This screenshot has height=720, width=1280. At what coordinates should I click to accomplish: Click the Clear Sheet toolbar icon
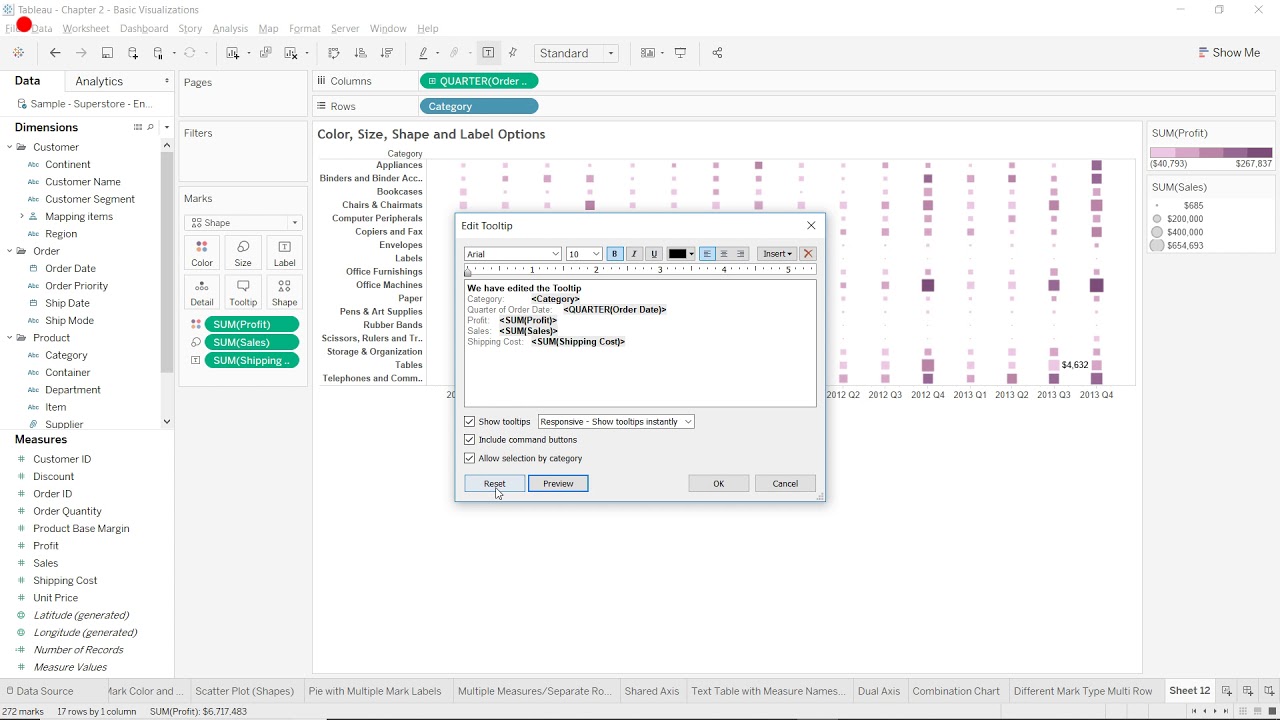tap(291, 53)
